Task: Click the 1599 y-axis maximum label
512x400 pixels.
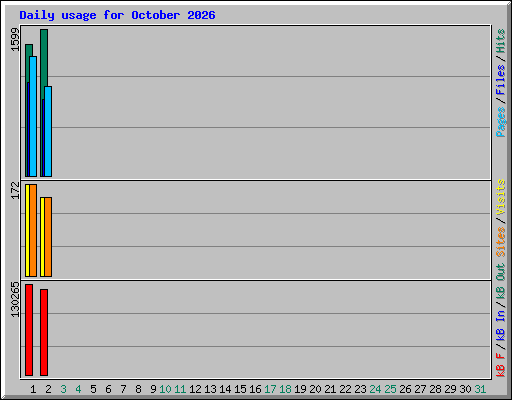Action: click(x=15, y=39)
